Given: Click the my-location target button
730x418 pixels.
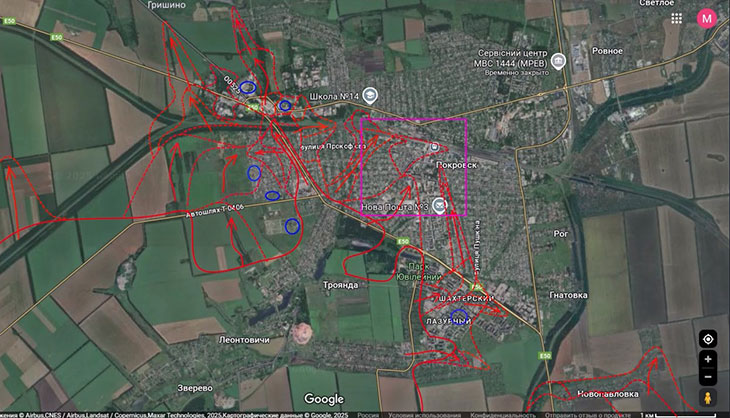Looking at the screenshot, I should (x=708, y=339).
